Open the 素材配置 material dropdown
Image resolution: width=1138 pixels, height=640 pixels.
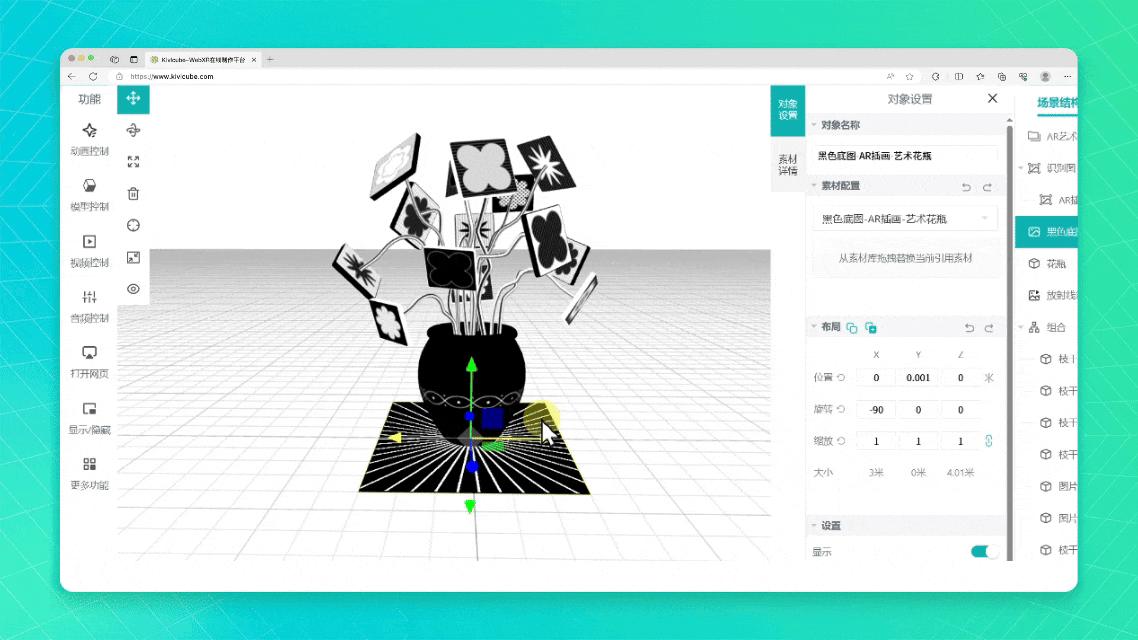(905, 219)
